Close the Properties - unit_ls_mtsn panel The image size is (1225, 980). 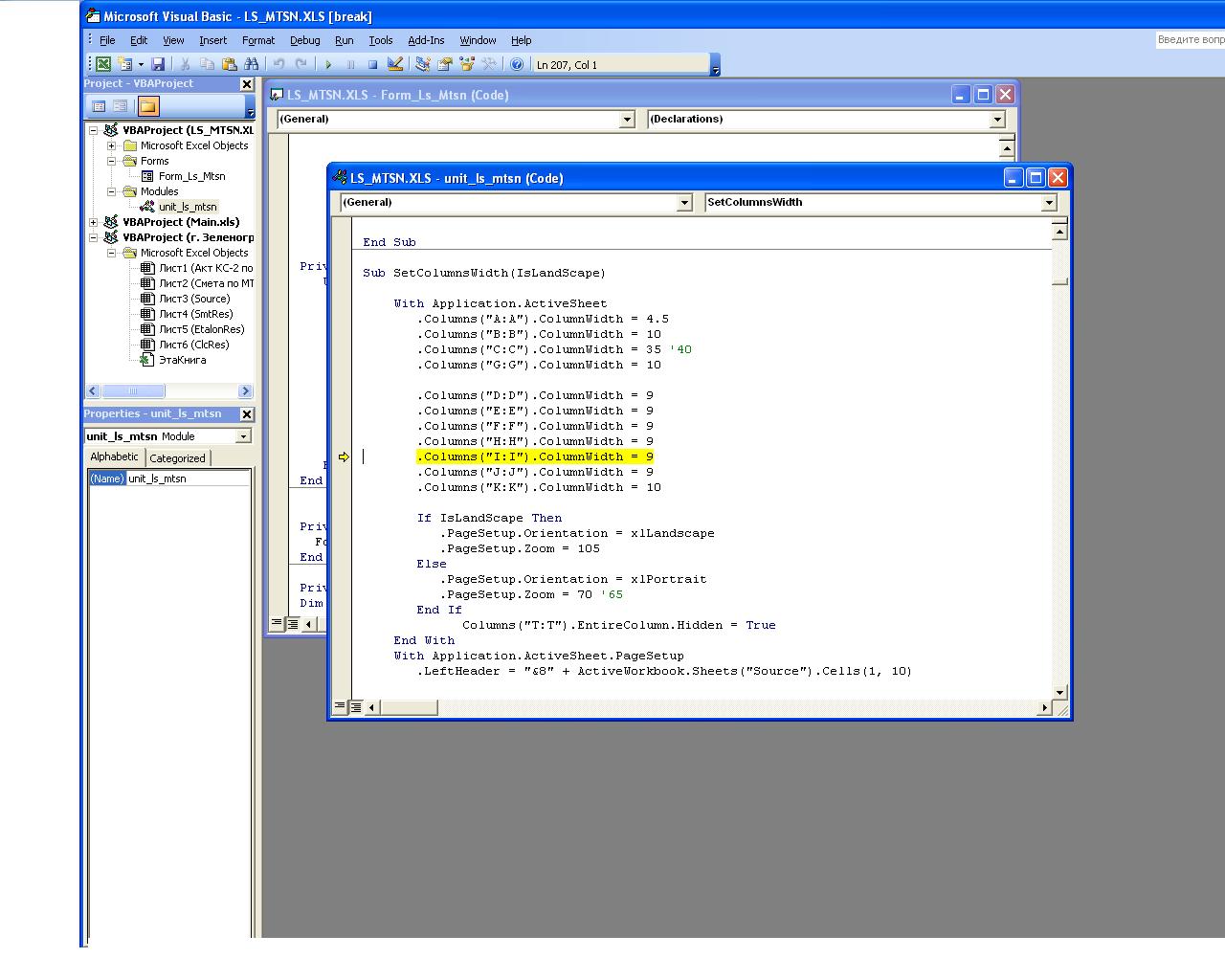pyautogui.click(x=246, y=414)
